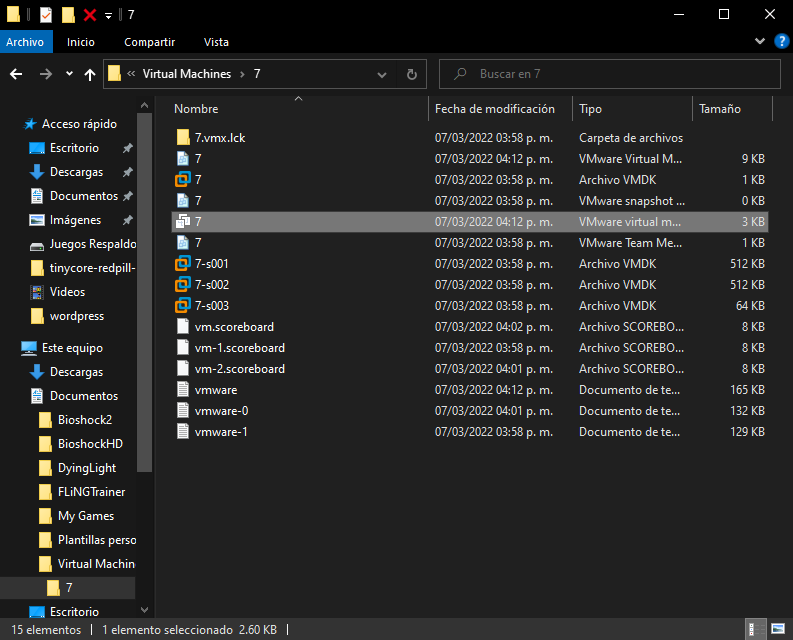Open pinned Descargas under Acceso rápido
The width and height of the screenshot is (793, 640).
click(76, 172)
